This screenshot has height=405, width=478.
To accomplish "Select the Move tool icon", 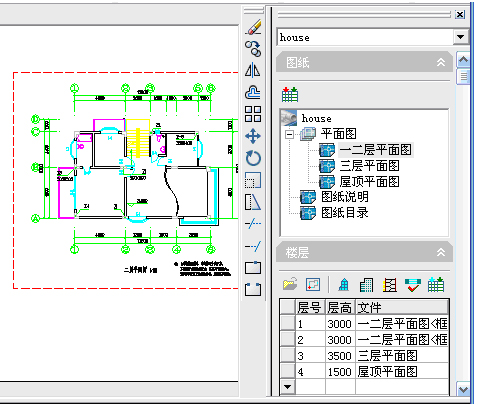I will 253,136.
